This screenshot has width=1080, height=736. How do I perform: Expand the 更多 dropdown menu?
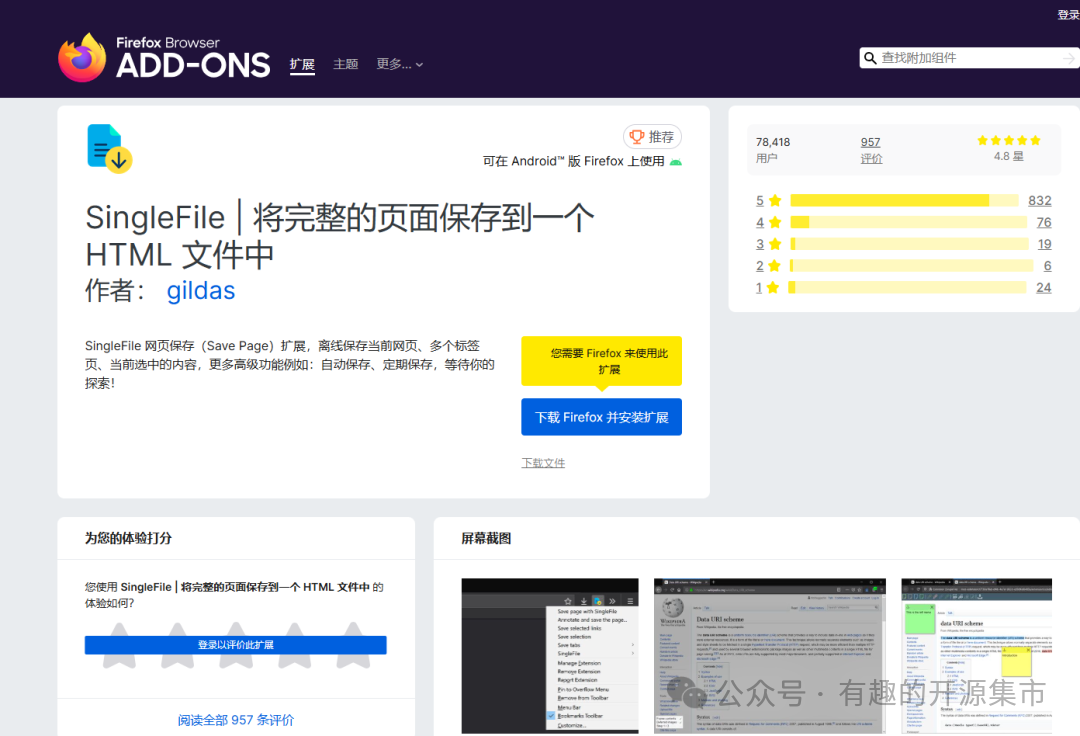tap(399, 64)
